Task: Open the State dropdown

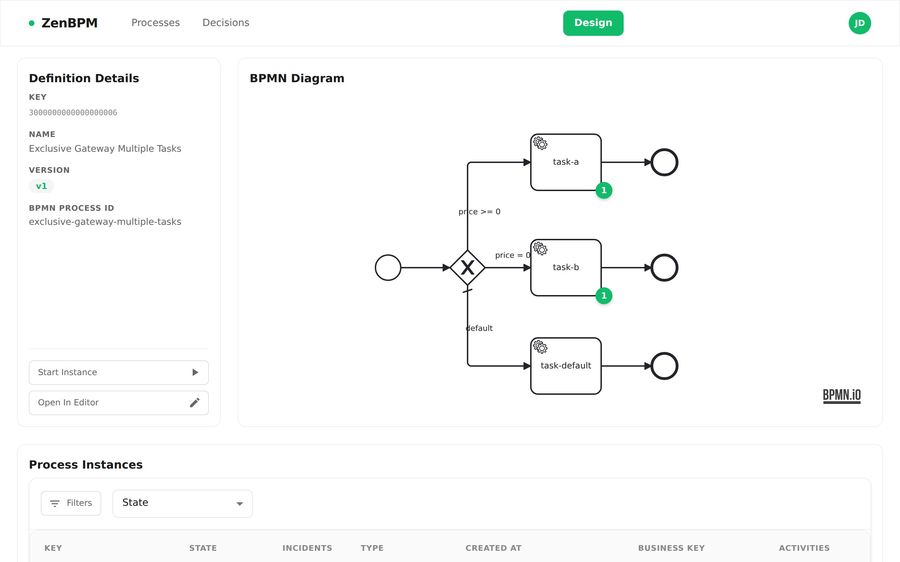Action: click(x=183, y=503)
